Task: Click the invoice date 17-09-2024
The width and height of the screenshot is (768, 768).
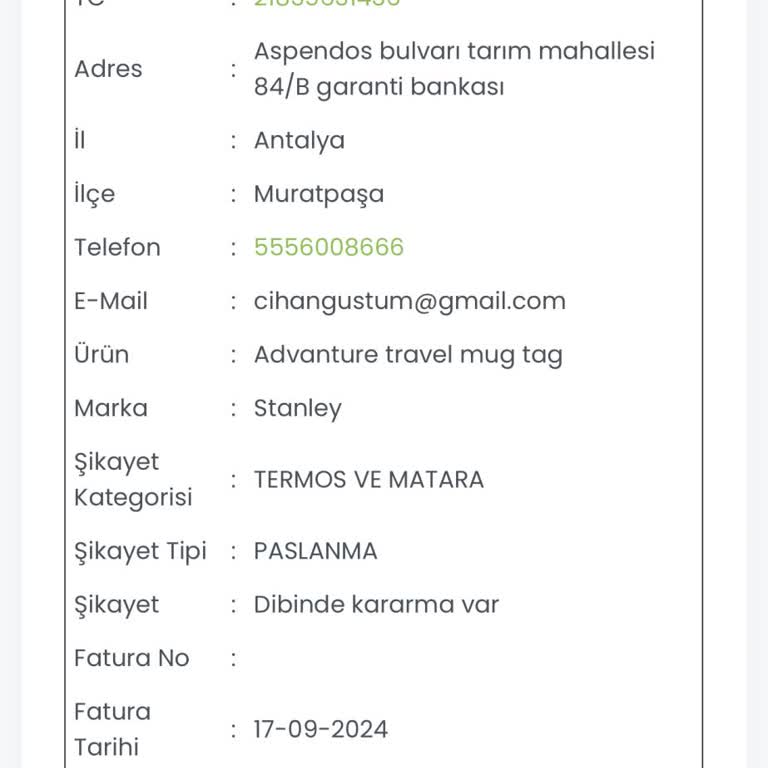Action: 320,729
